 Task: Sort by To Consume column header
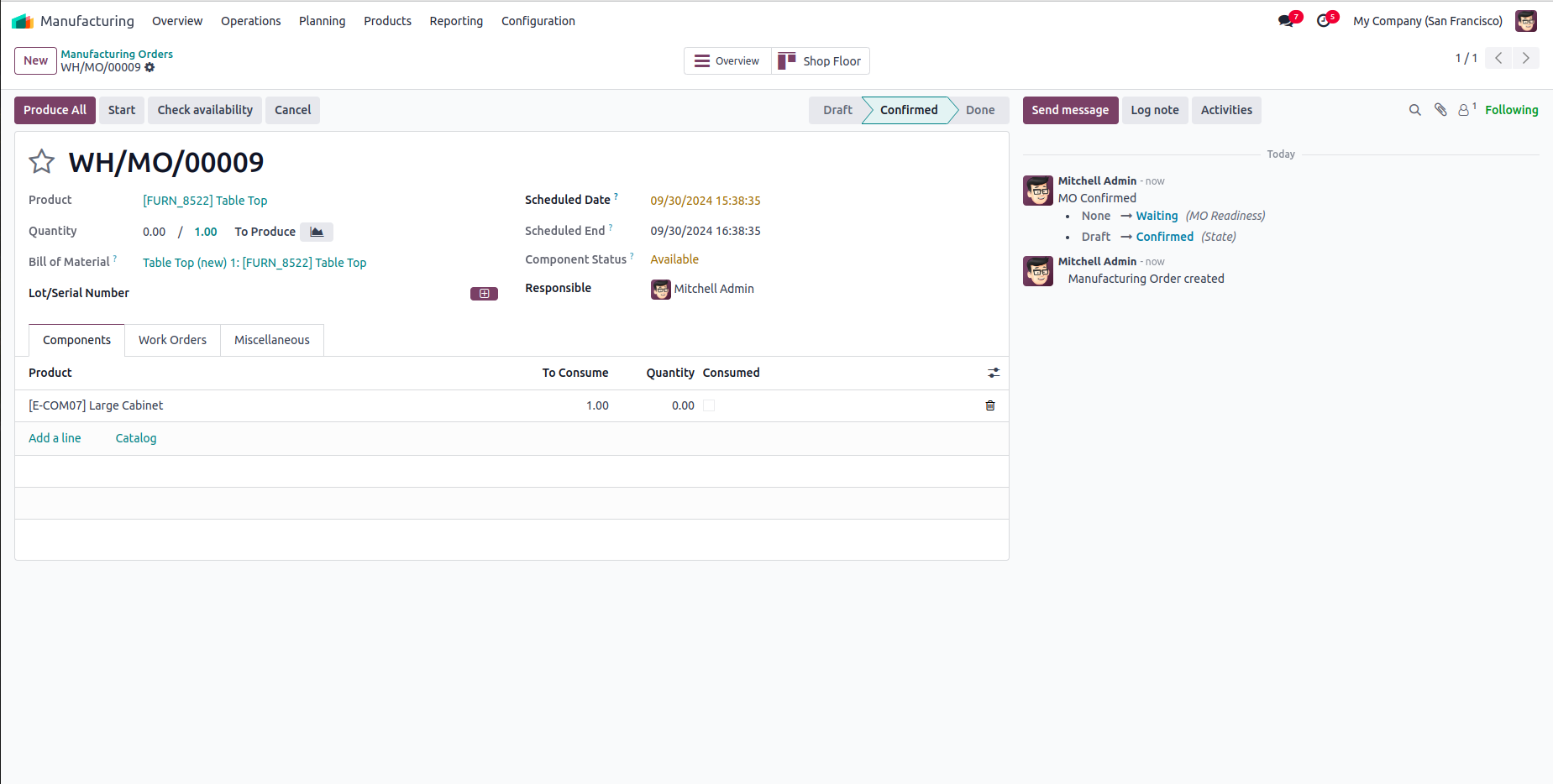click(575, 373)
